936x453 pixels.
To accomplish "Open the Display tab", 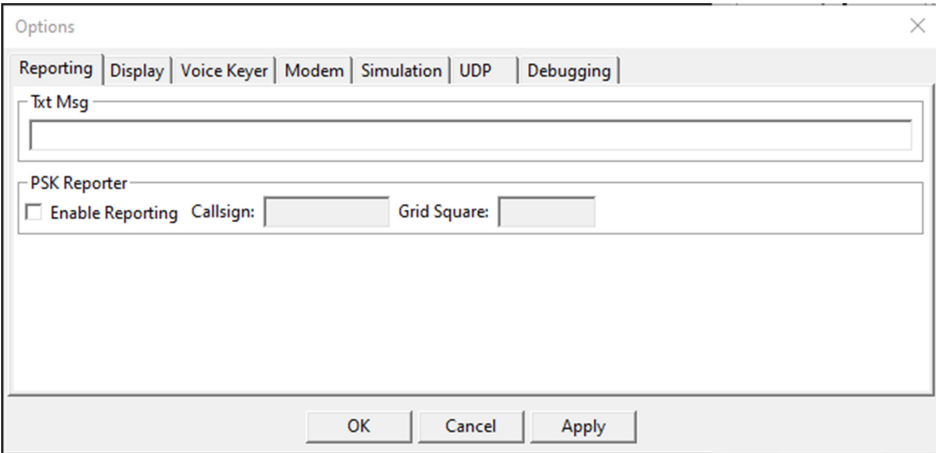I will click(x=137, y=71).
